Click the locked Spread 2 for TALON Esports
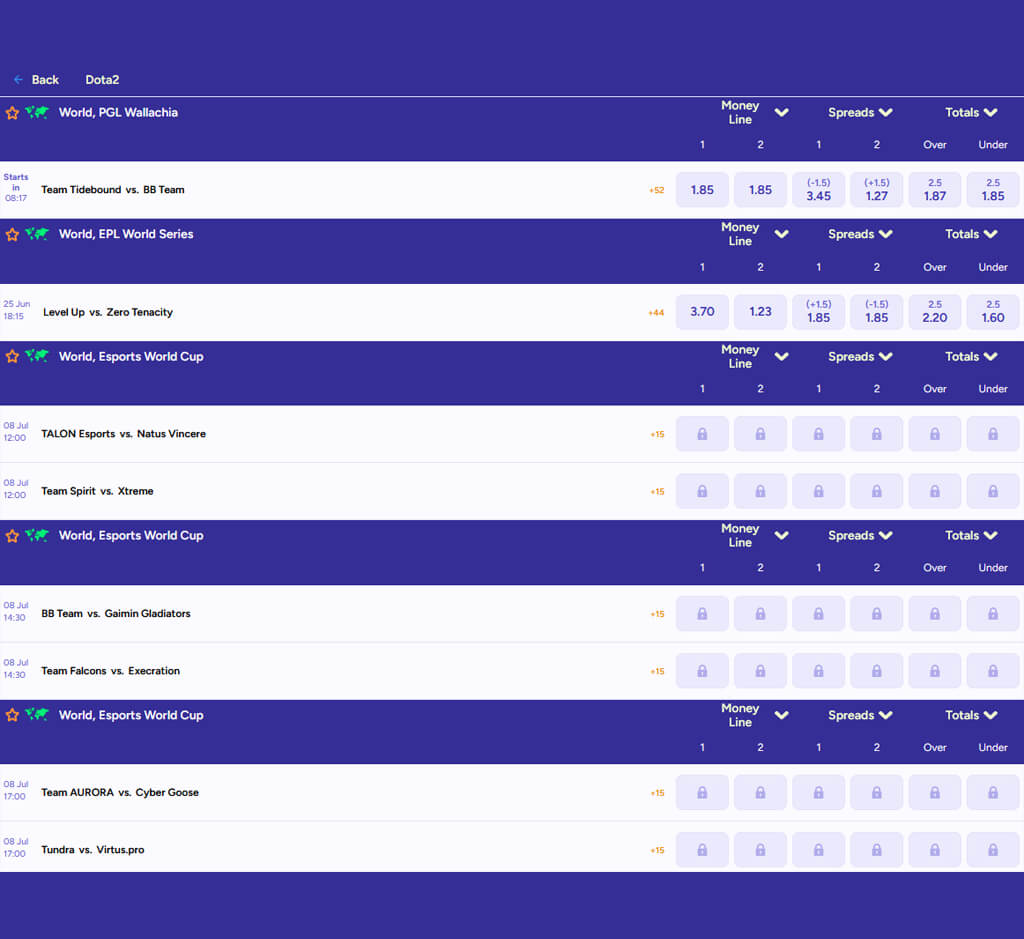This screenshot has width=1024, height=939. click(x=876, y=434)
